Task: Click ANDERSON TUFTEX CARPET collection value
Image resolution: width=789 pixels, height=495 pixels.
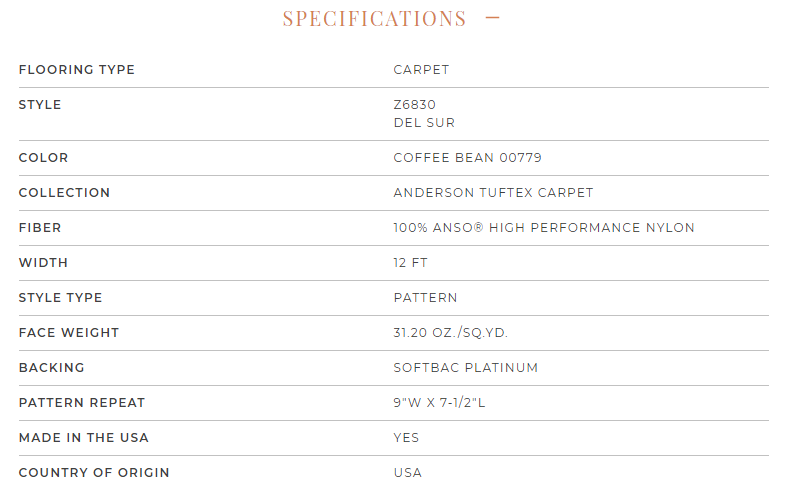Action: [x=493, y=193]
